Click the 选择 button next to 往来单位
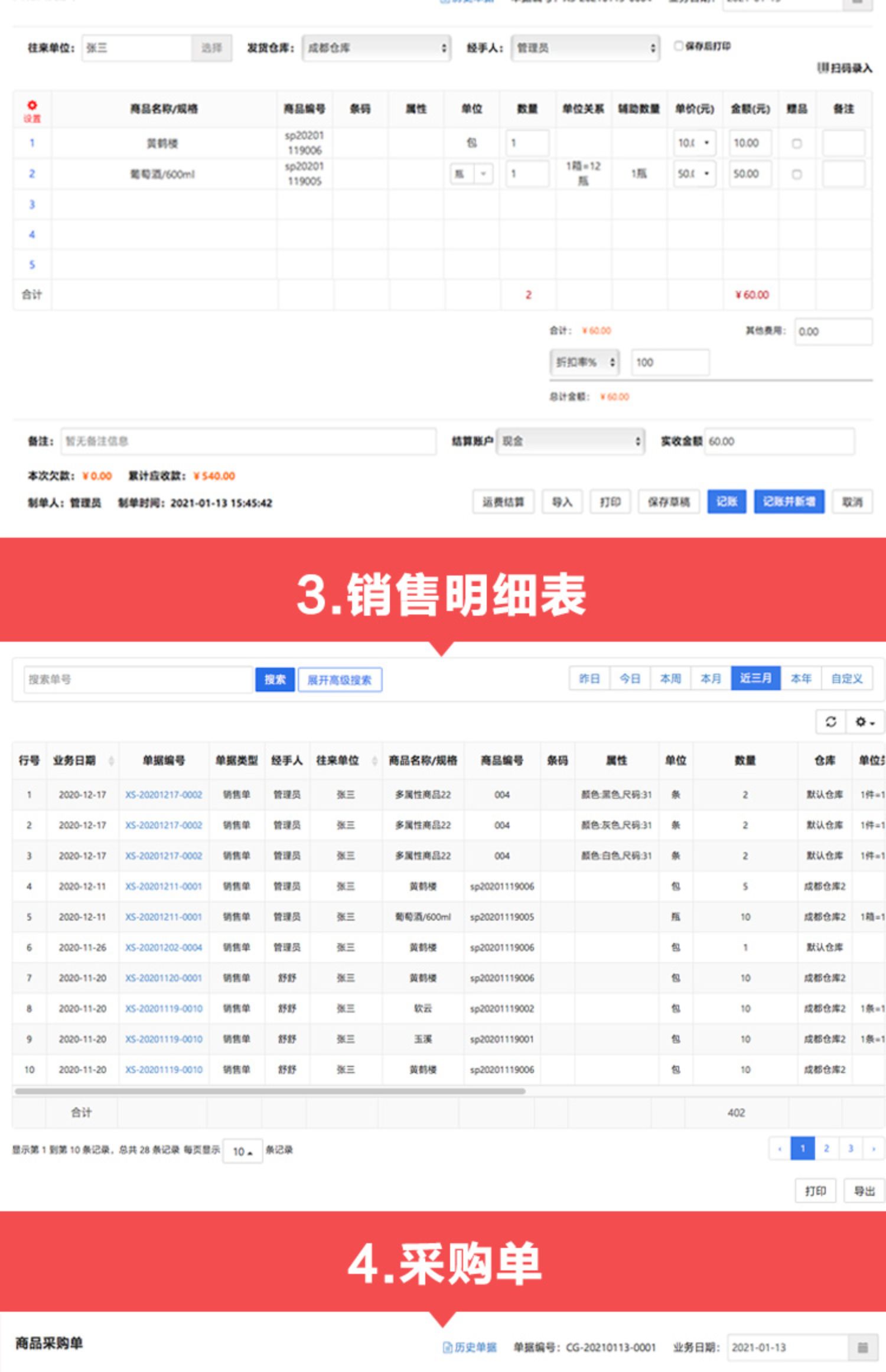 (211, 48)
